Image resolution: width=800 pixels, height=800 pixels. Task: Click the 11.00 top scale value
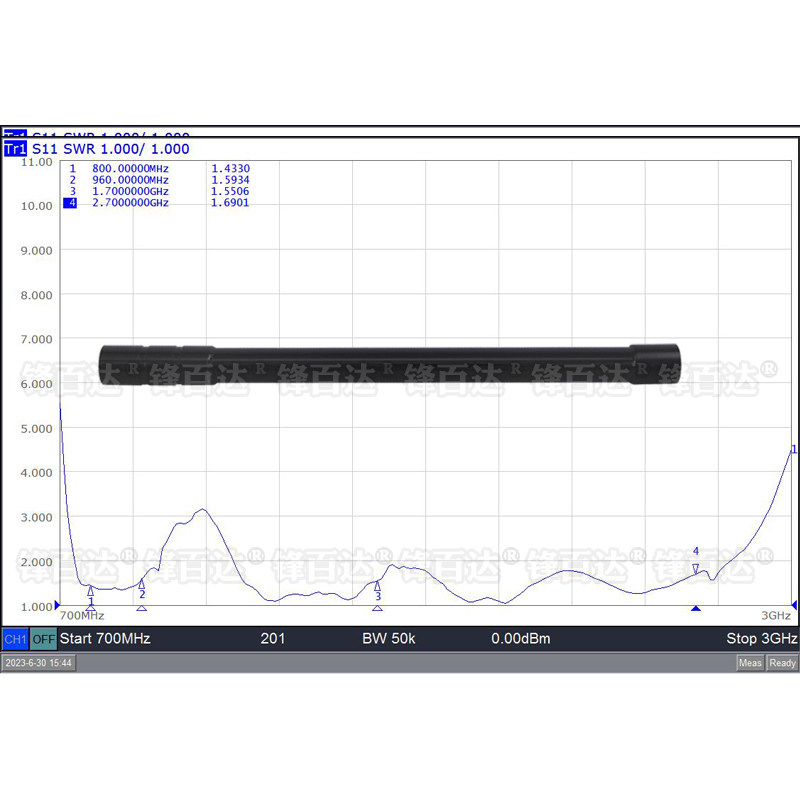click(36, 162)
